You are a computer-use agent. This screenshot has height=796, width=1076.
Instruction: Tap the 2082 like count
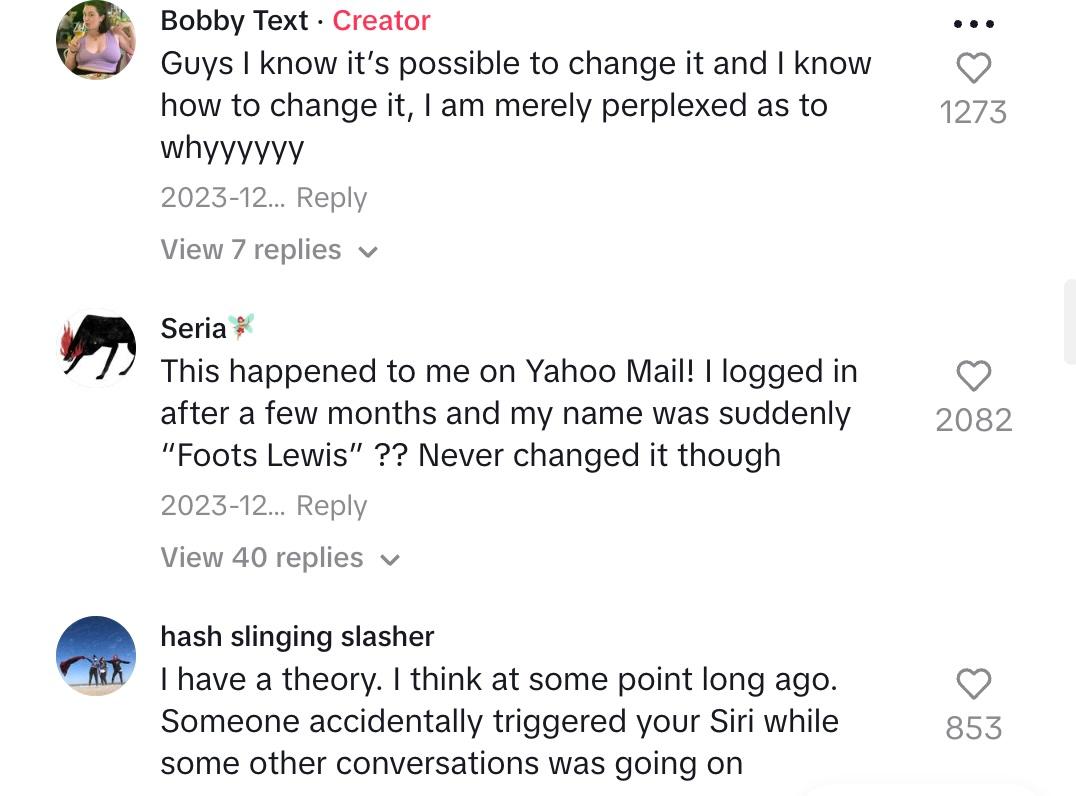974,419
